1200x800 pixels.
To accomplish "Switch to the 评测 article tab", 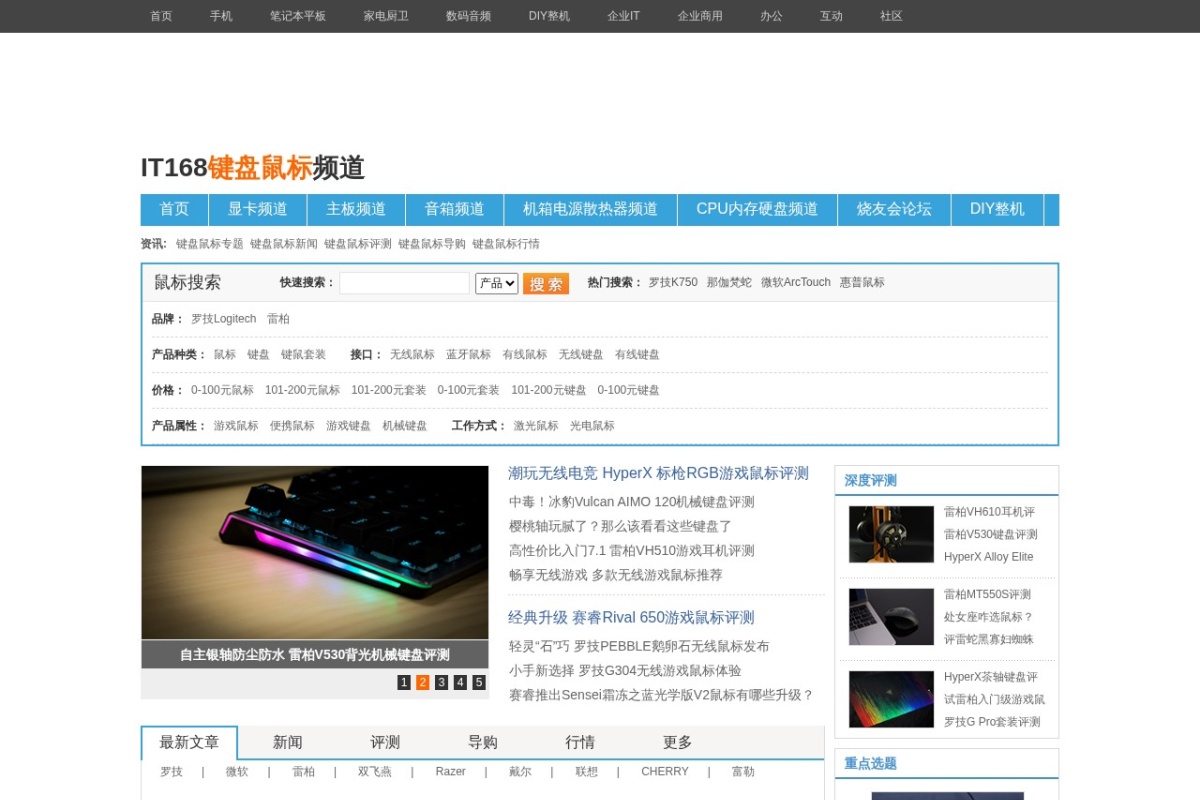I will click(385, 743).
